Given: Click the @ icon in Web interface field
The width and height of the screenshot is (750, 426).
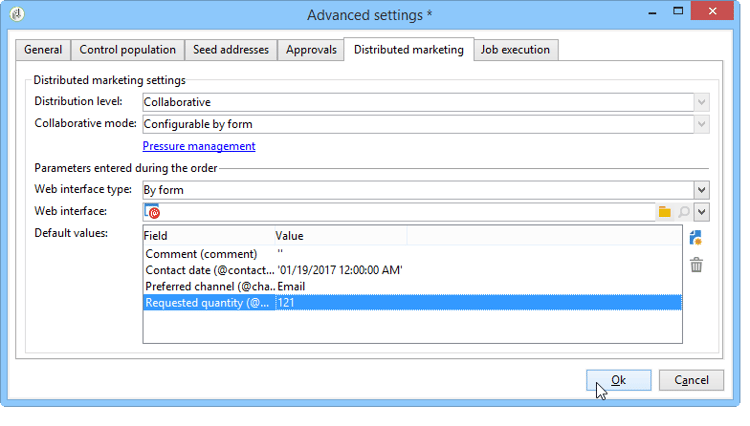Looking at the screenshot, I should pyautogui.click(x=153, y=212).
